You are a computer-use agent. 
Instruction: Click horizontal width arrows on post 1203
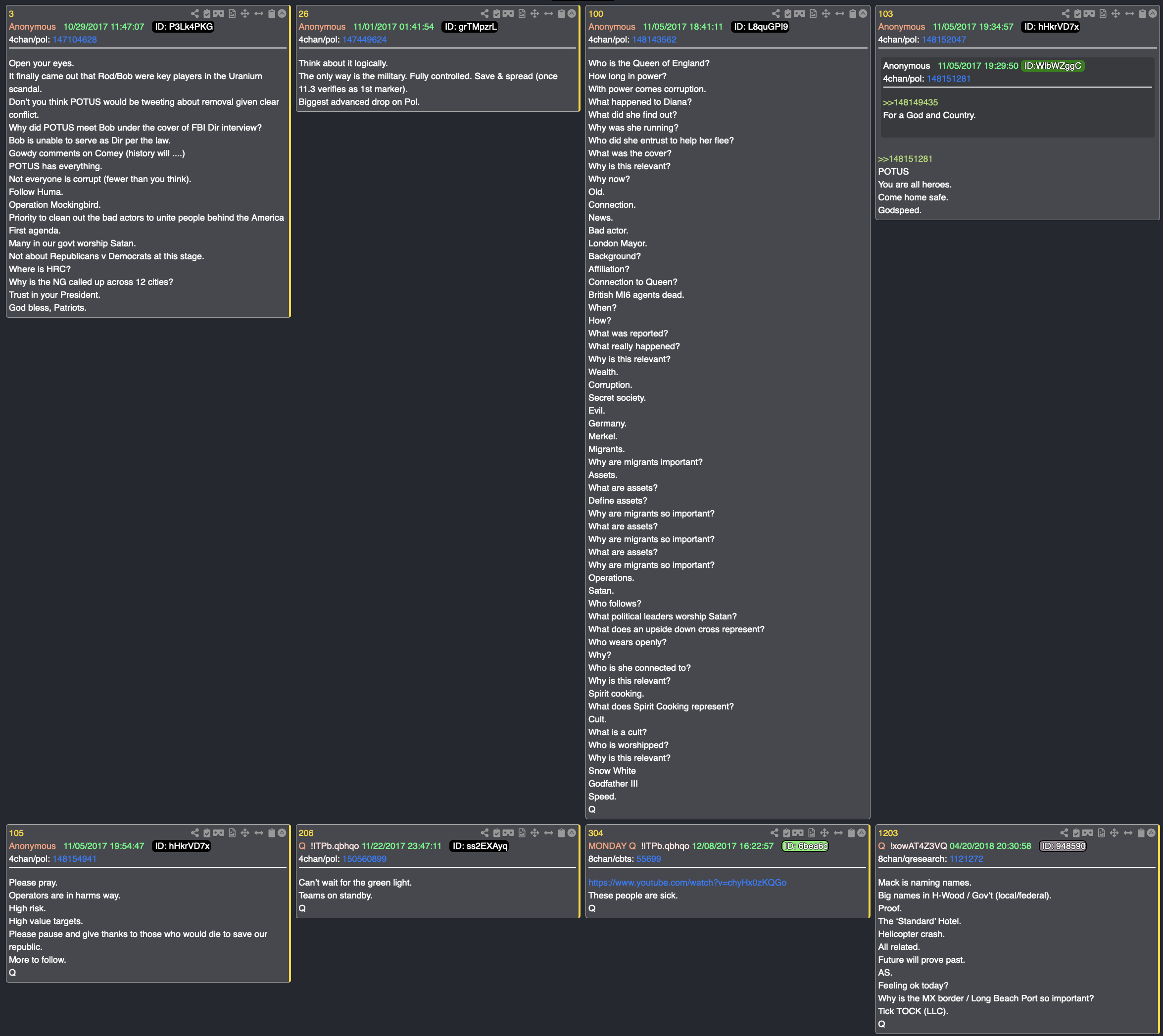tap(1128, 833)
